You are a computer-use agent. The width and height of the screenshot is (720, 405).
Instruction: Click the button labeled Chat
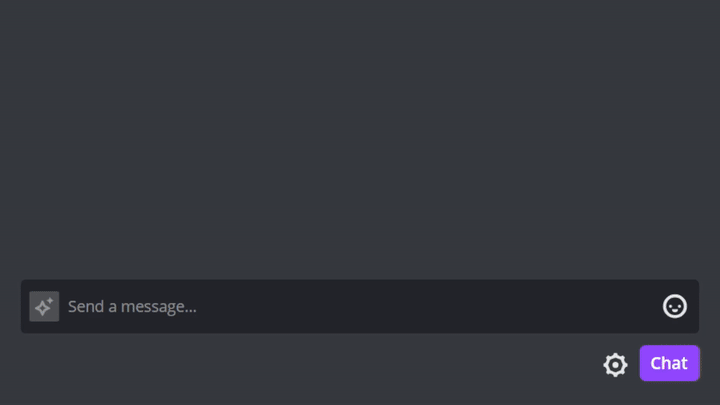tap(669, 363)
